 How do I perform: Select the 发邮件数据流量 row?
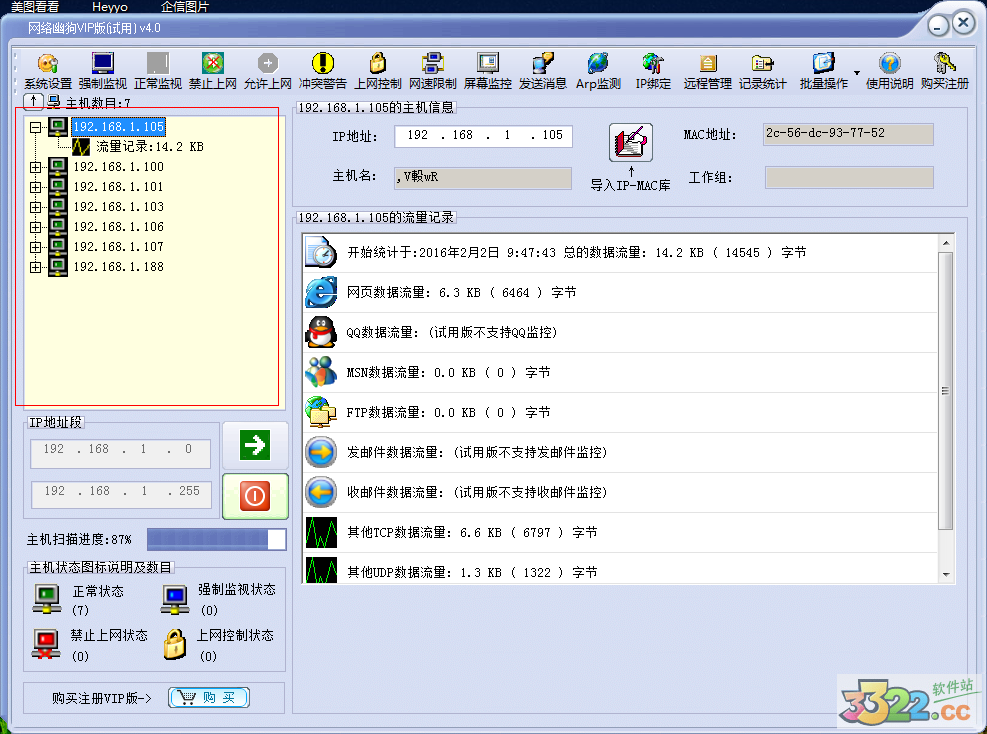(x=621, y=453)
